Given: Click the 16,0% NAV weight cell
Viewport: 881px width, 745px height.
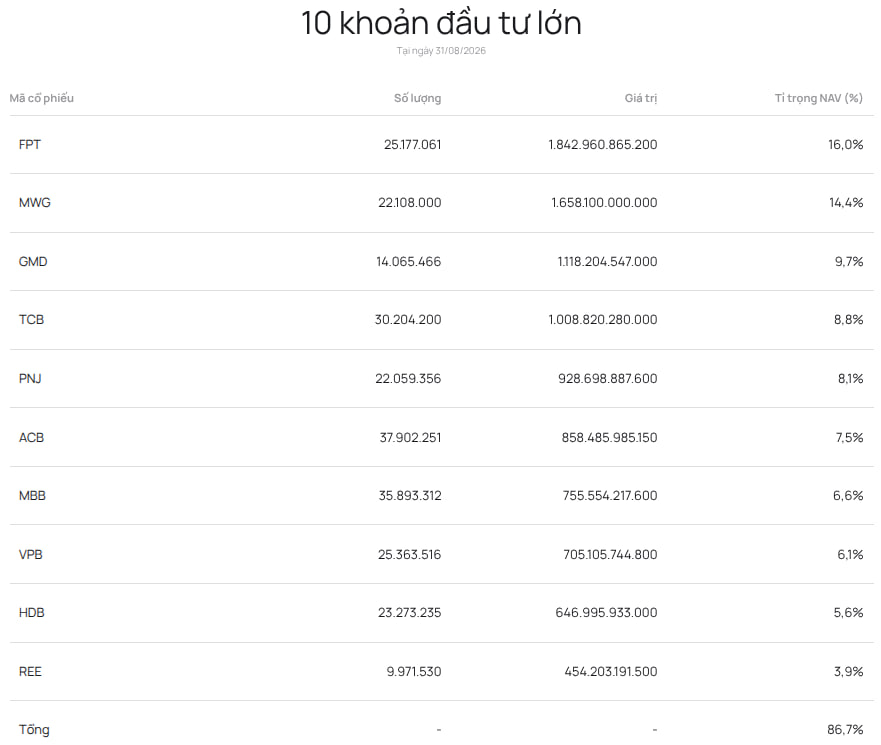Looking at the screenshot, I should click(x=846, y=144).
